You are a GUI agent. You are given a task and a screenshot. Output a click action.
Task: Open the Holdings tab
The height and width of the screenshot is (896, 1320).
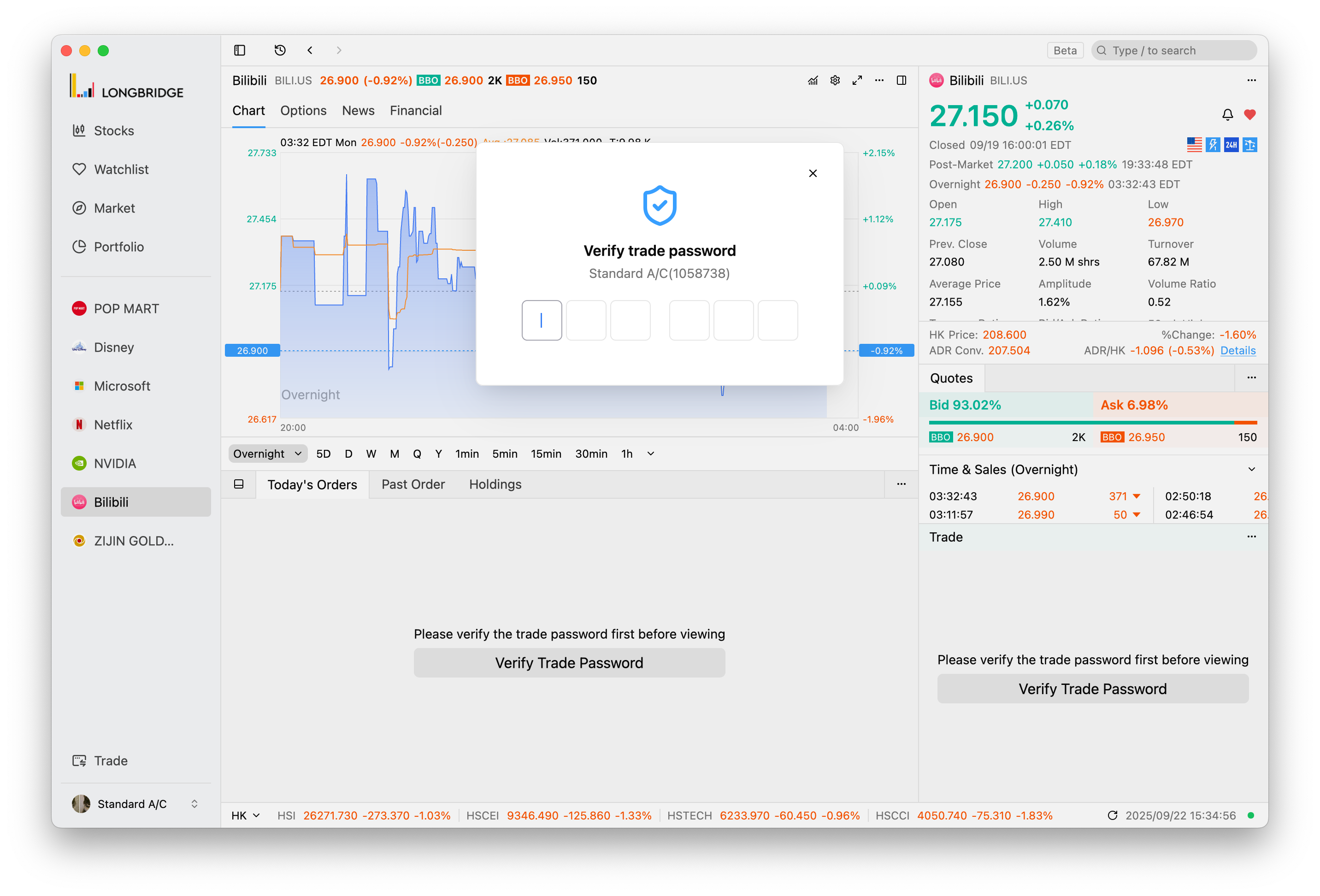[x=495, y=484]
